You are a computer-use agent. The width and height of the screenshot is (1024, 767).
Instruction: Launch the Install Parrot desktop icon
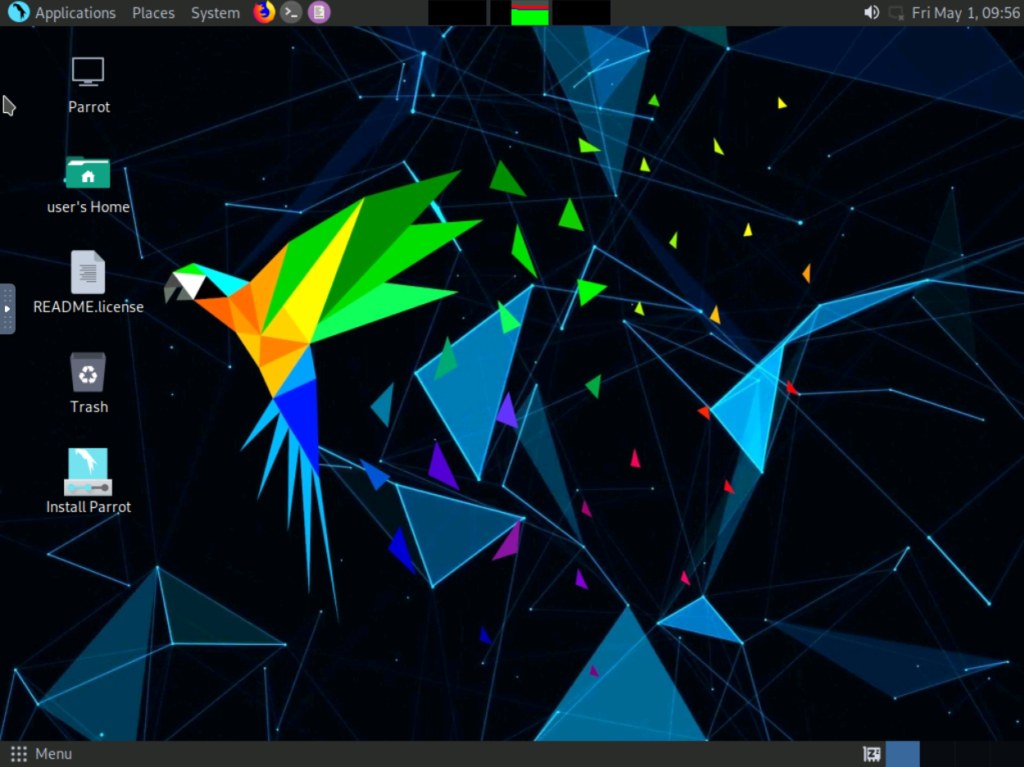point(88,473)
